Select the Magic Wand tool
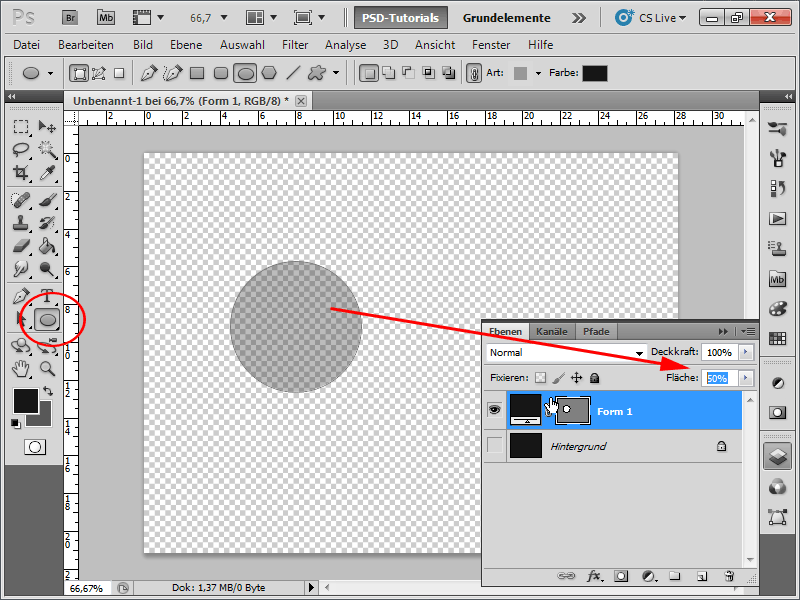 (47, 150)
